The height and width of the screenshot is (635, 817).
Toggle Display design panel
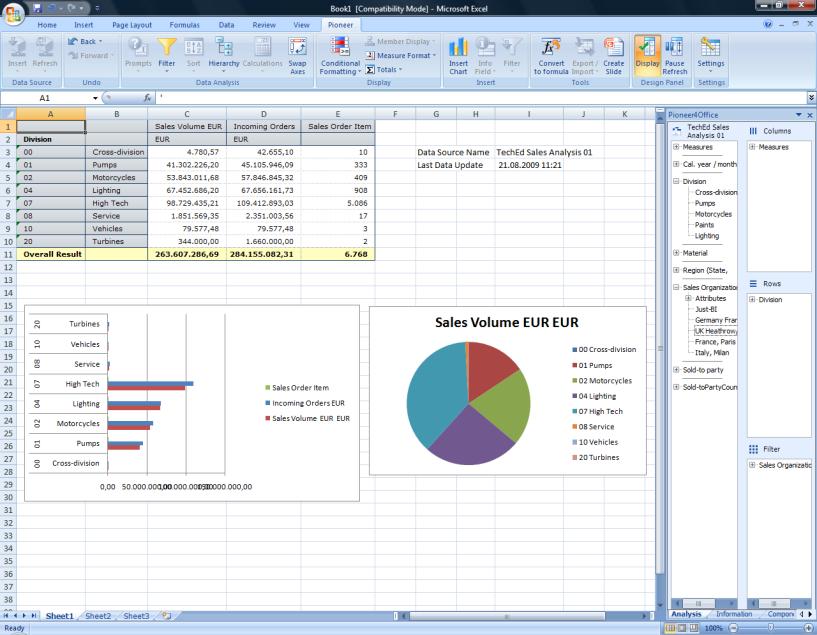coord(647,53)
